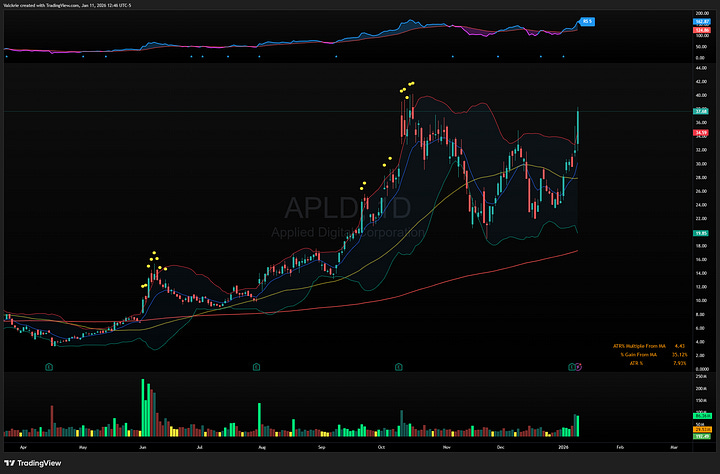The width and height of the screenshot is (720, 474).
Task: Click the 150M volume axis value
Action: click(x=701, y=401)
